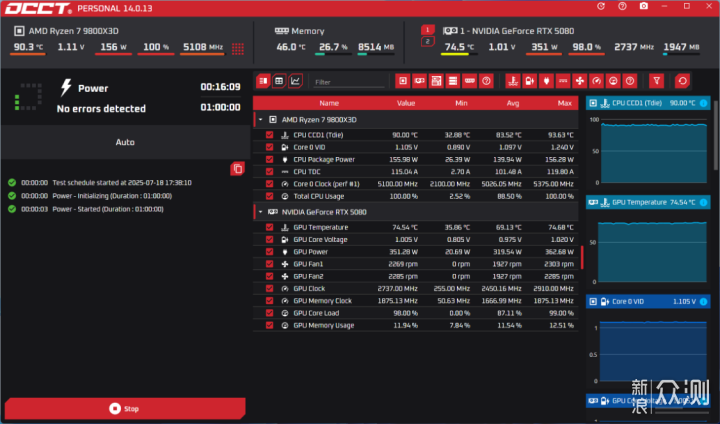Viewport: 720px width, 424px height.
Task: Click the GPU Temperature graph header
Action: (x=648, y=202)
